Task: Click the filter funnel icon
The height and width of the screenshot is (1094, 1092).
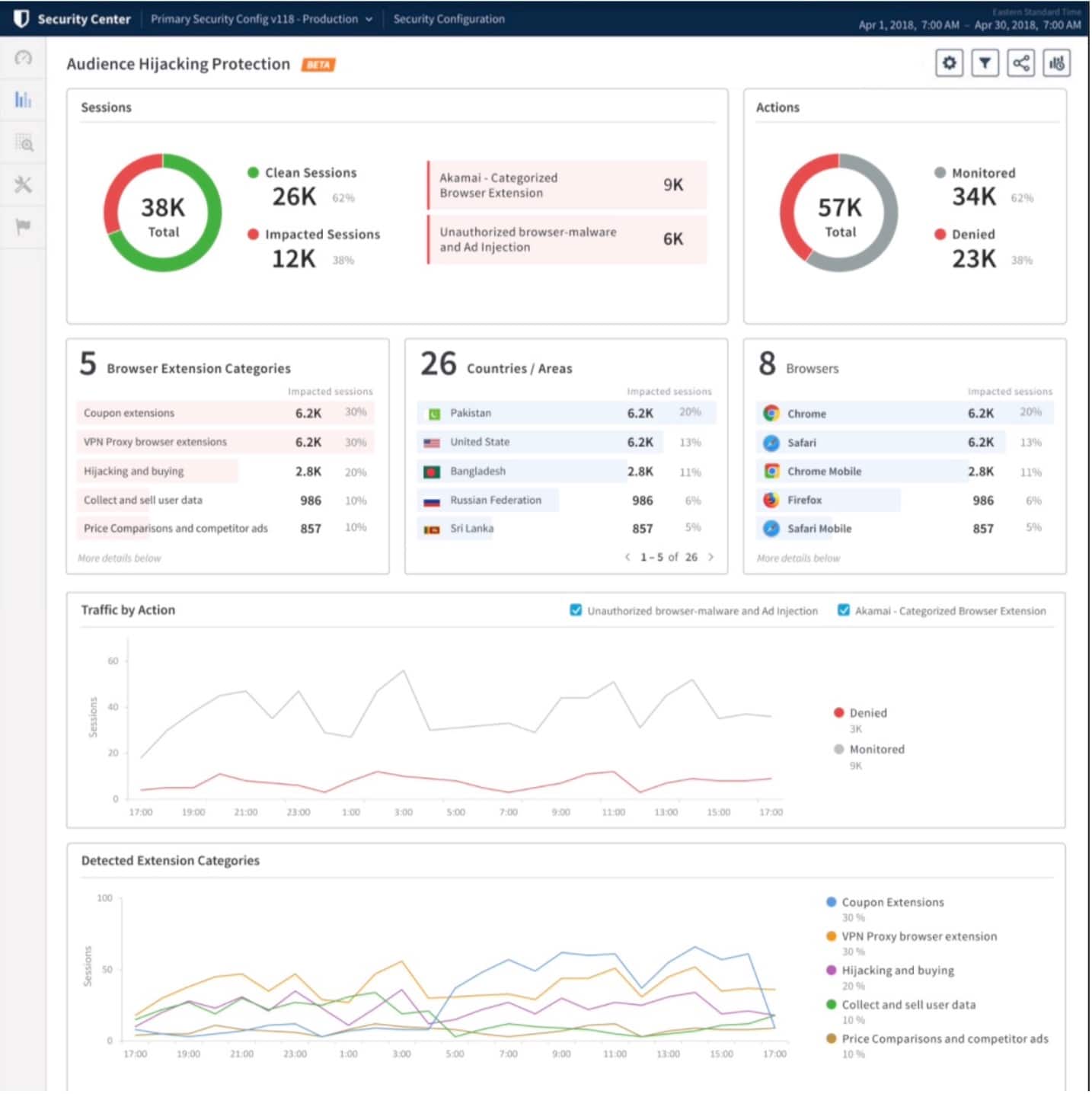Action: (985, 63)
